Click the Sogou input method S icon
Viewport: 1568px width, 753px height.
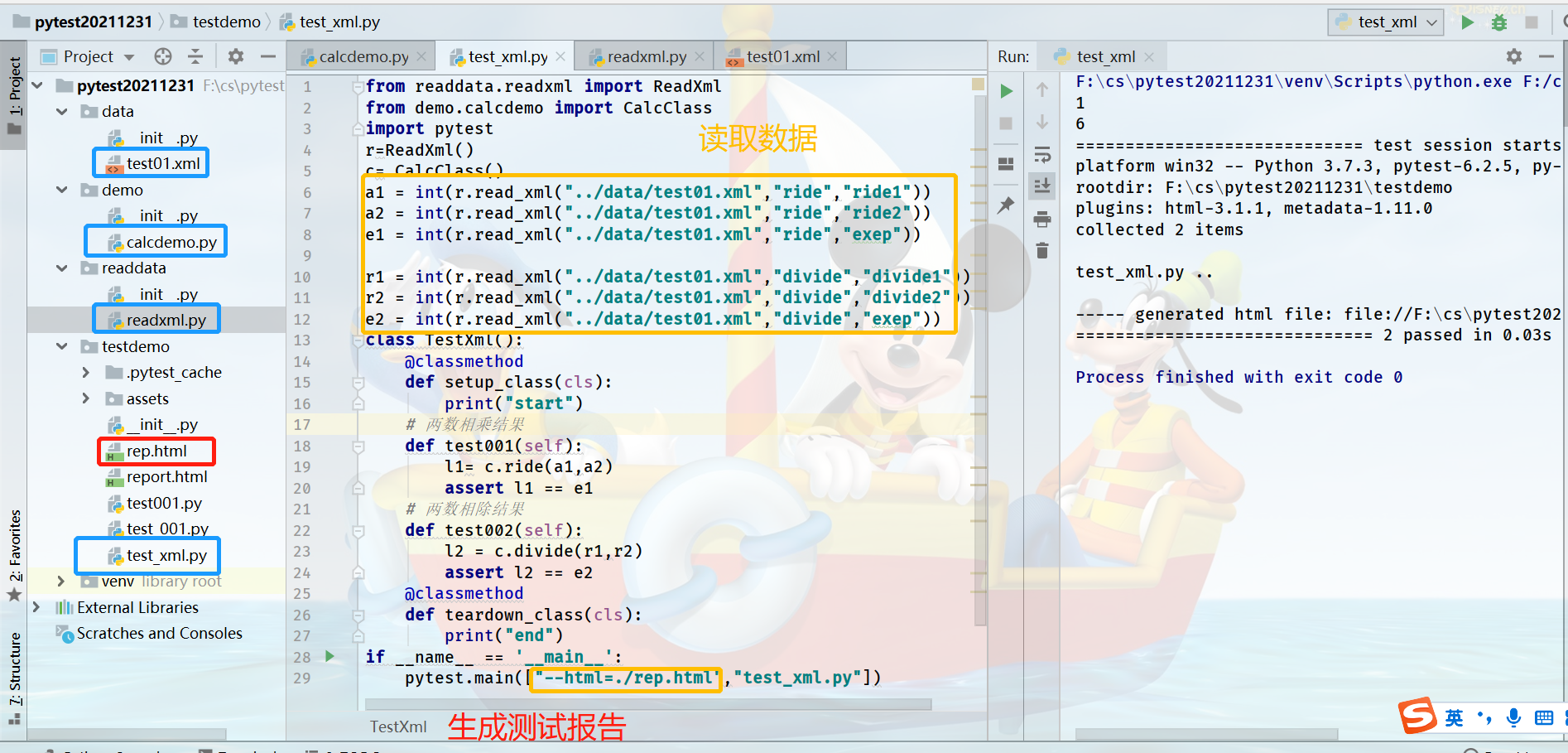click(1418, 717)
